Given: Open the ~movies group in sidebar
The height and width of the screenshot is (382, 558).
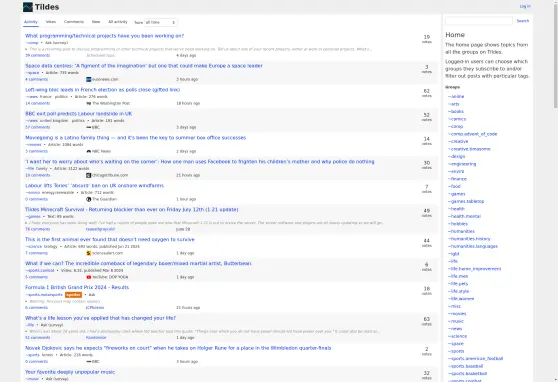Looking at the screenshot, I should 457,313.
